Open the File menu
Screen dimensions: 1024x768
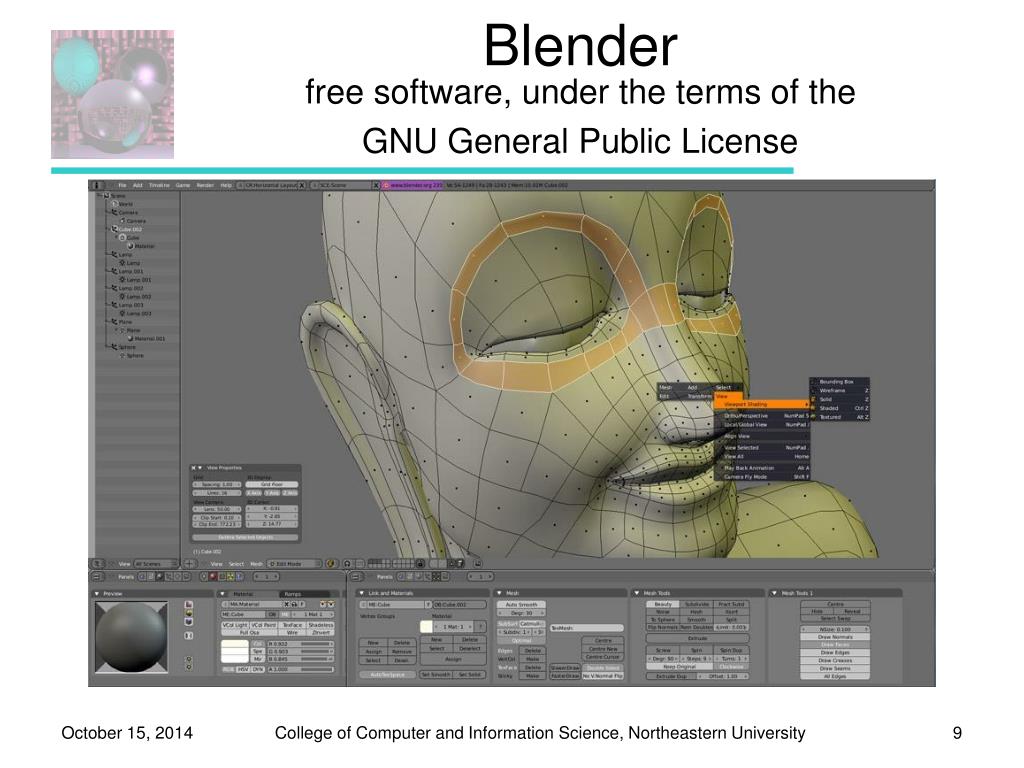click(x=122, y=185)
